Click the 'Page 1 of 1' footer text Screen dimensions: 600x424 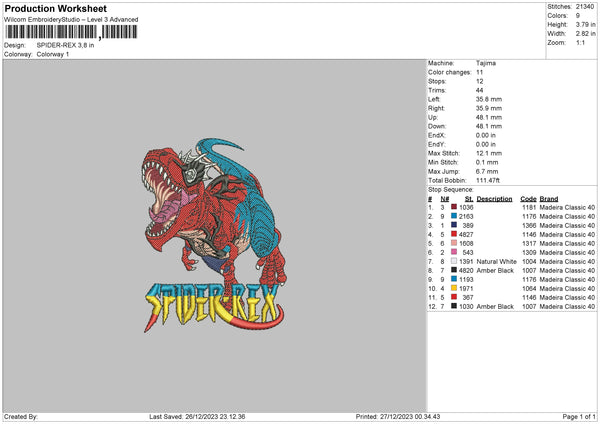[x=579, y=417]
